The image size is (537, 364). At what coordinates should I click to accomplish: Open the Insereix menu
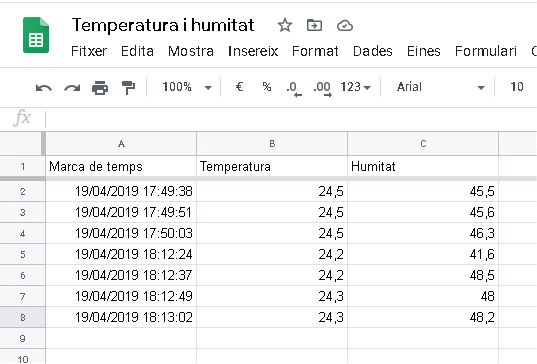253,51
